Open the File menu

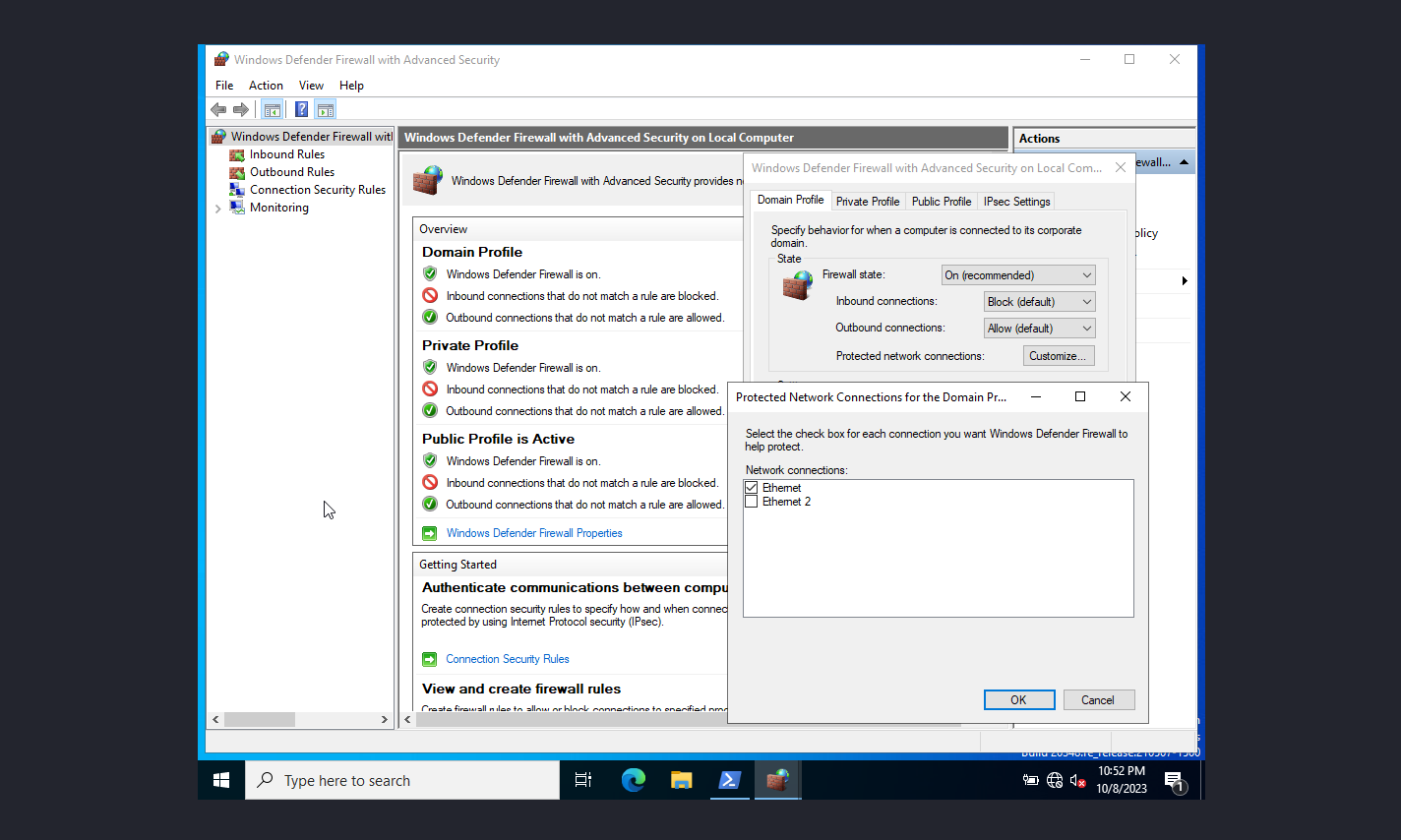point(224,86)
